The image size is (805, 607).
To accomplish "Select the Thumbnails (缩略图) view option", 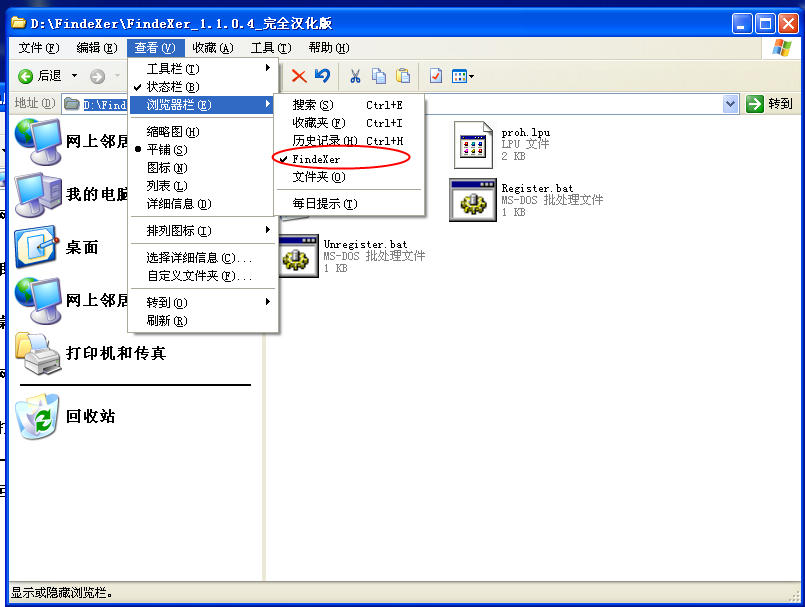I will point(203,132).
